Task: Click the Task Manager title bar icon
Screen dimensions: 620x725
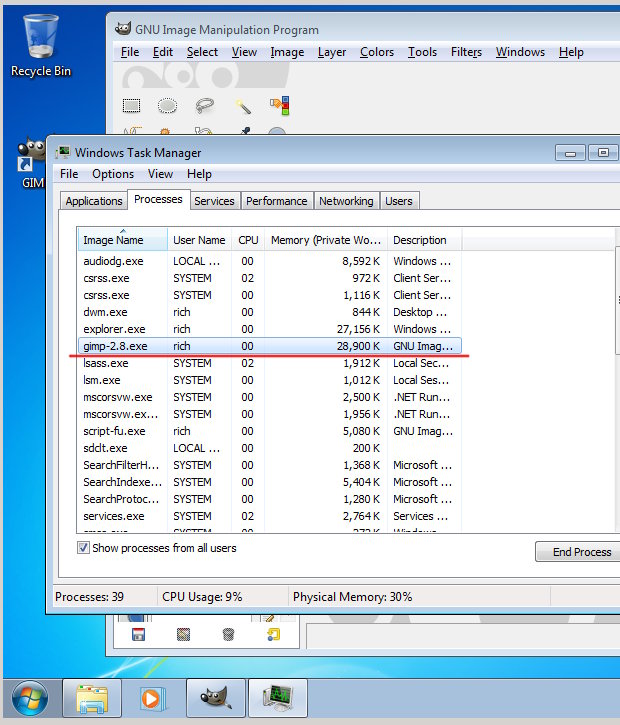Action: point(63,152)
